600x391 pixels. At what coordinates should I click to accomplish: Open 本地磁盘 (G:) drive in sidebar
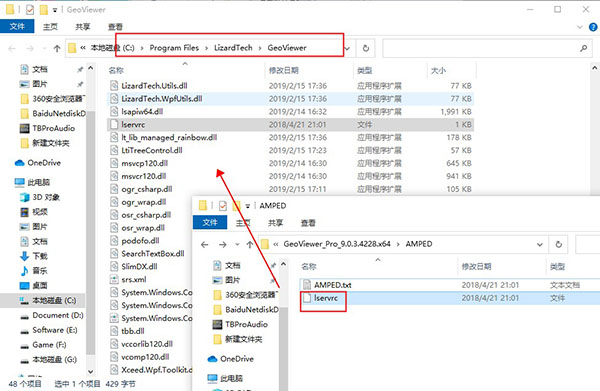point(54,360)
